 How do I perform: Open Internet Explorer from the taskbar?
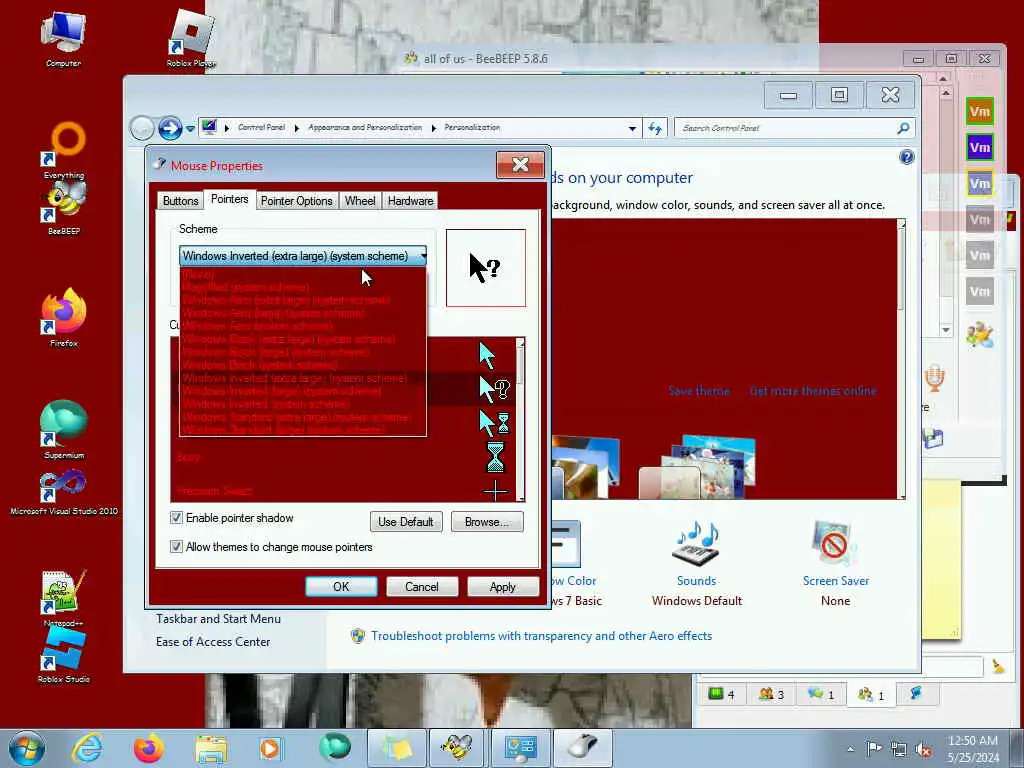(88, 748)
